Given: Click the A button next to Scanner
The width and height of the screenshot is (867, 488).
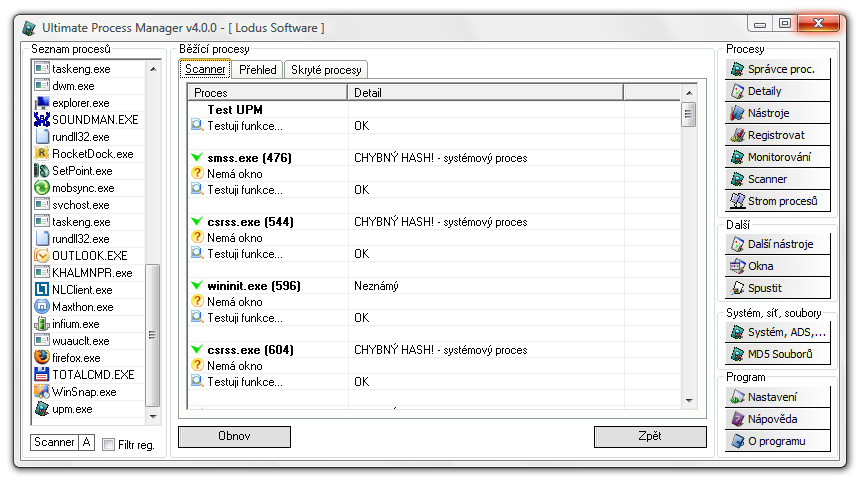Looking at the screenshot, I should pos(87,443).
